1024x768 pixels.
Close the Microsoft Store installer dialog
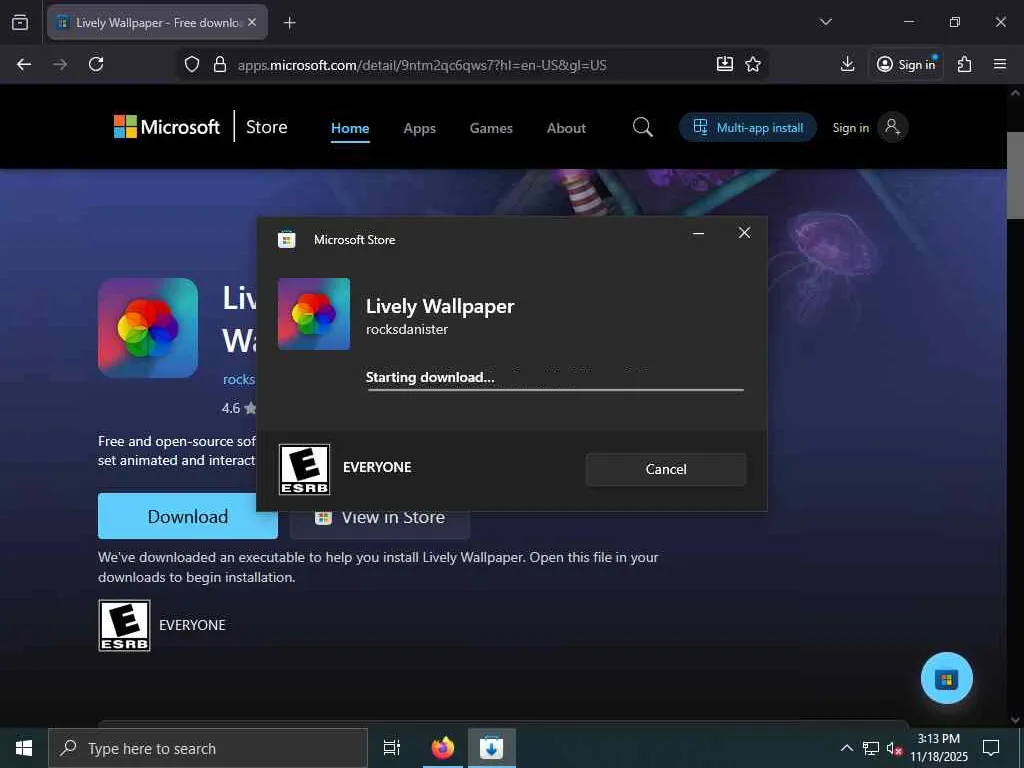point(744,232)
